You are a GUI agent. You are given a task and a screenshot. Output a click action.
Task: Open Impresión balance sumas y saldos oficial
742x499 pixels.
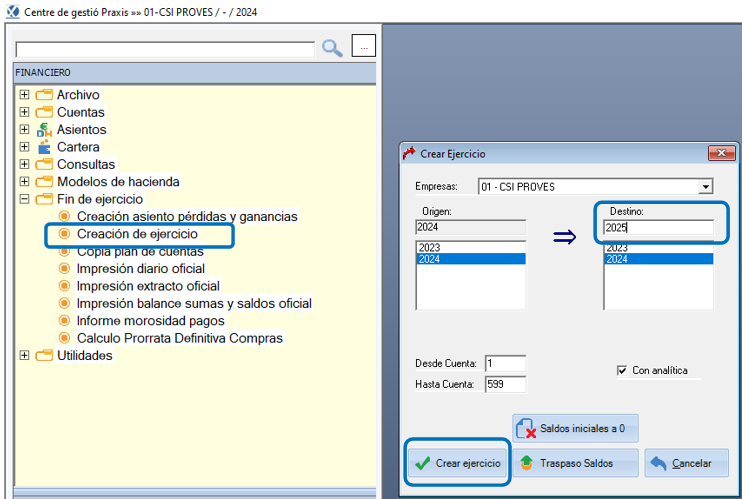click(194, 303)
